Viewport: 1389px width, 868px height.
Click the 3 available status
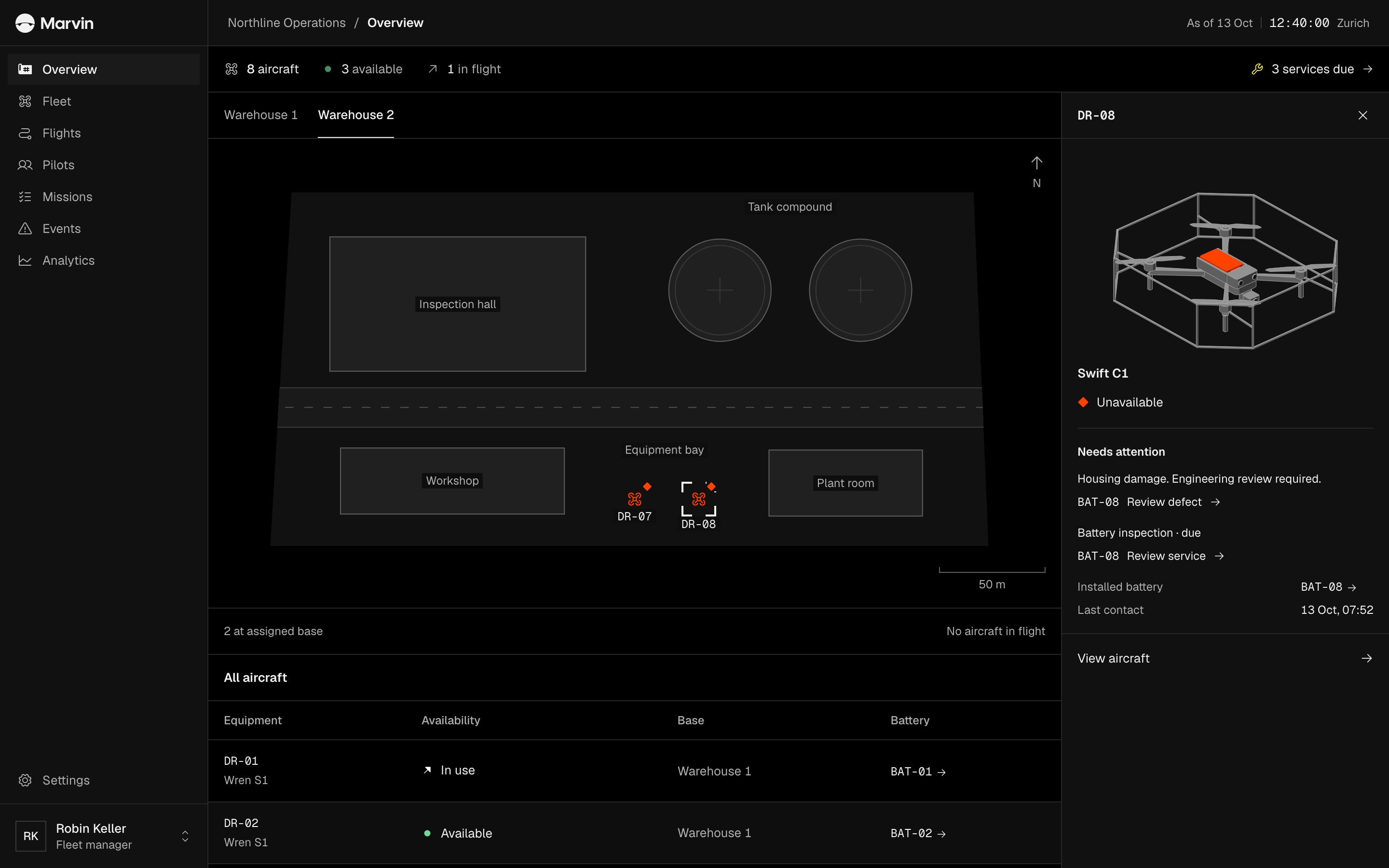tap(364, 69)
